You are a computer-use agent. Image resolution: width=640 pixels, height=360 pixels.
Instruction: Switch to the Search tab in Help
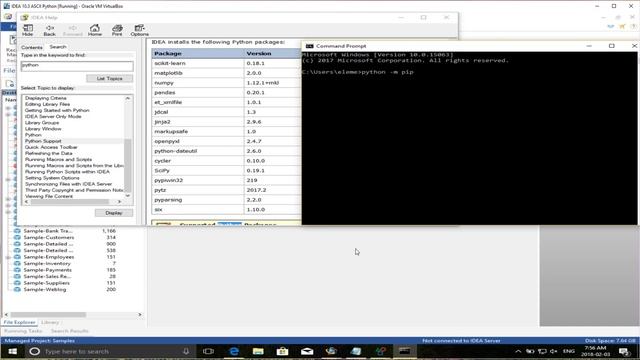[58, 47]
